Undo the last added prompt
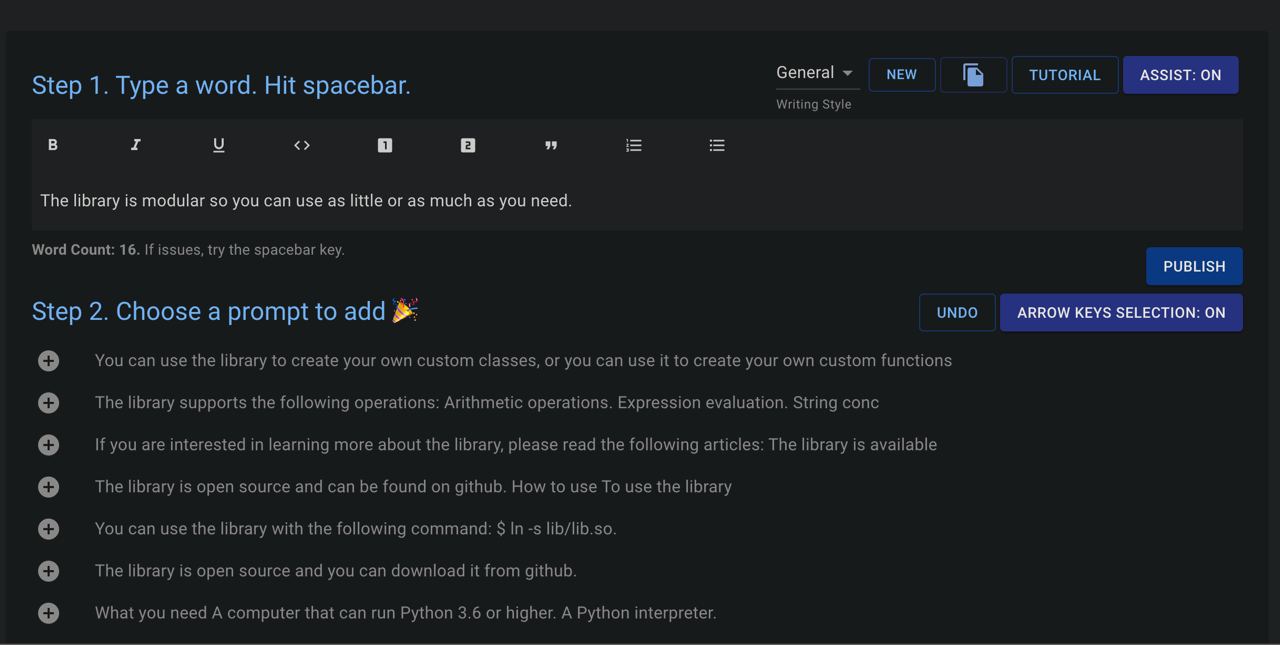Image resolution: width=1280 pixels, height=645 pixels. point(957,312)
